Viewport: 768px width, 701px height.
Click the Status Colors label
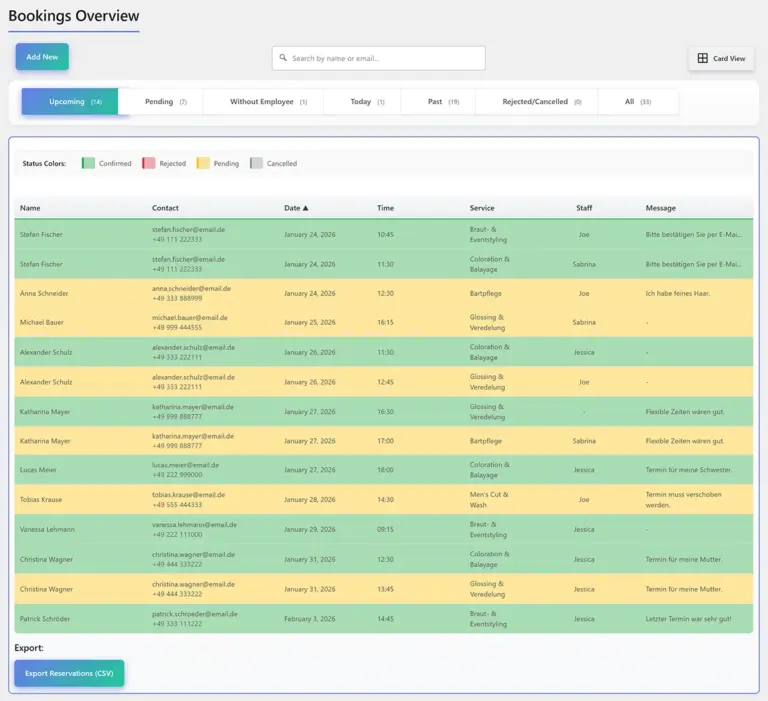[44, 164]
